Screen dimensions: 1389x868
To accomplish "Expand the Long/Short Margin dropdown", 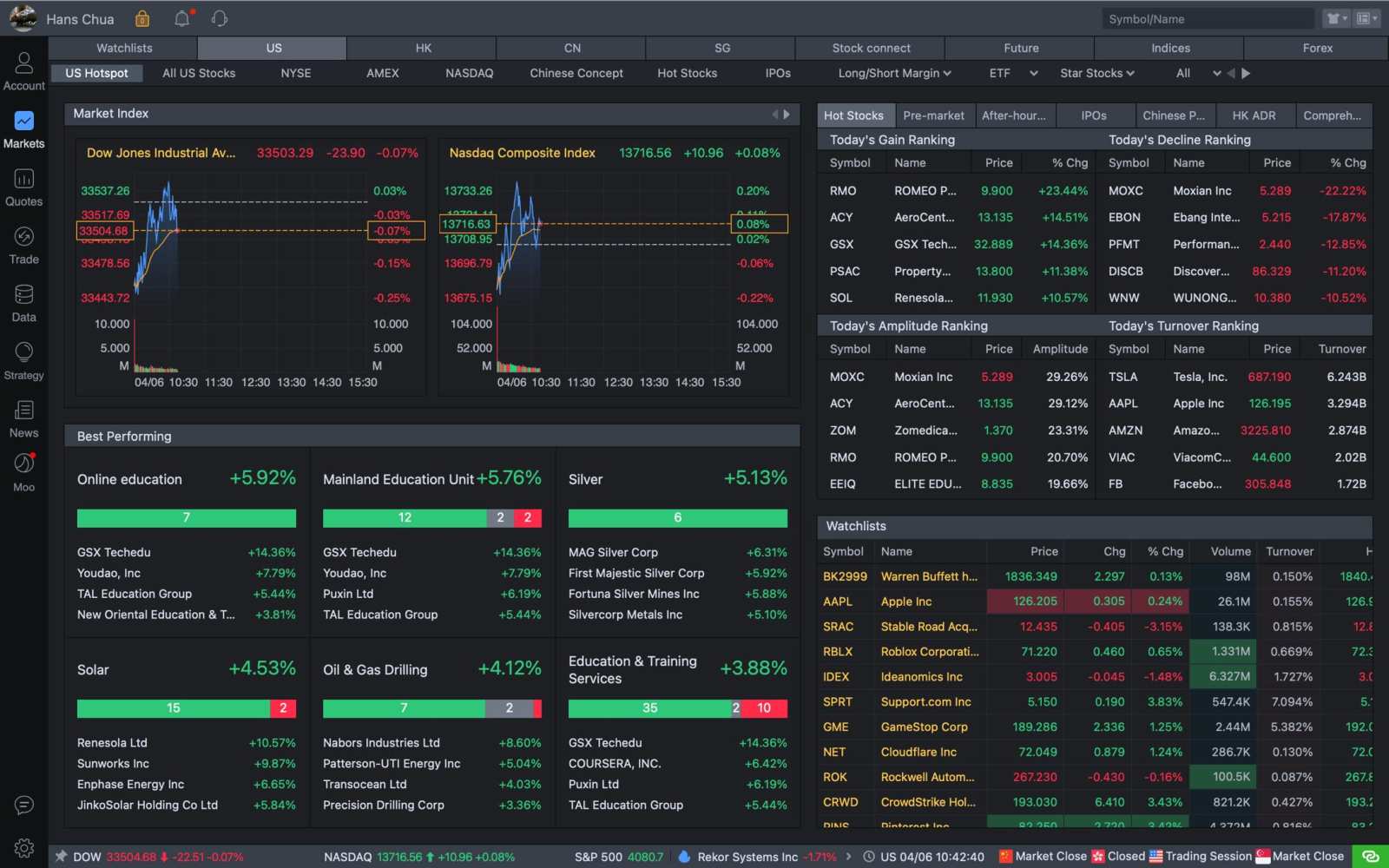I will (895, 73).
